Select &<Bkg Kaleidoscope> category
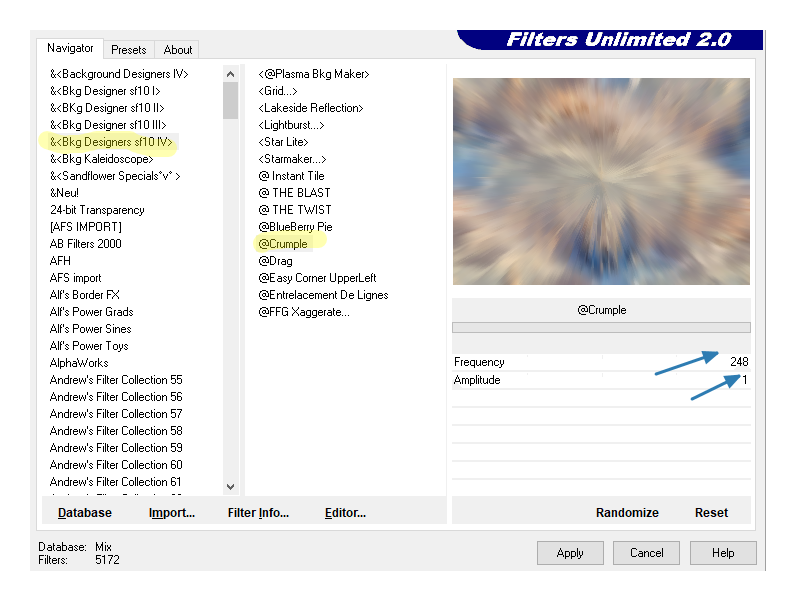 tap(102, 159)
